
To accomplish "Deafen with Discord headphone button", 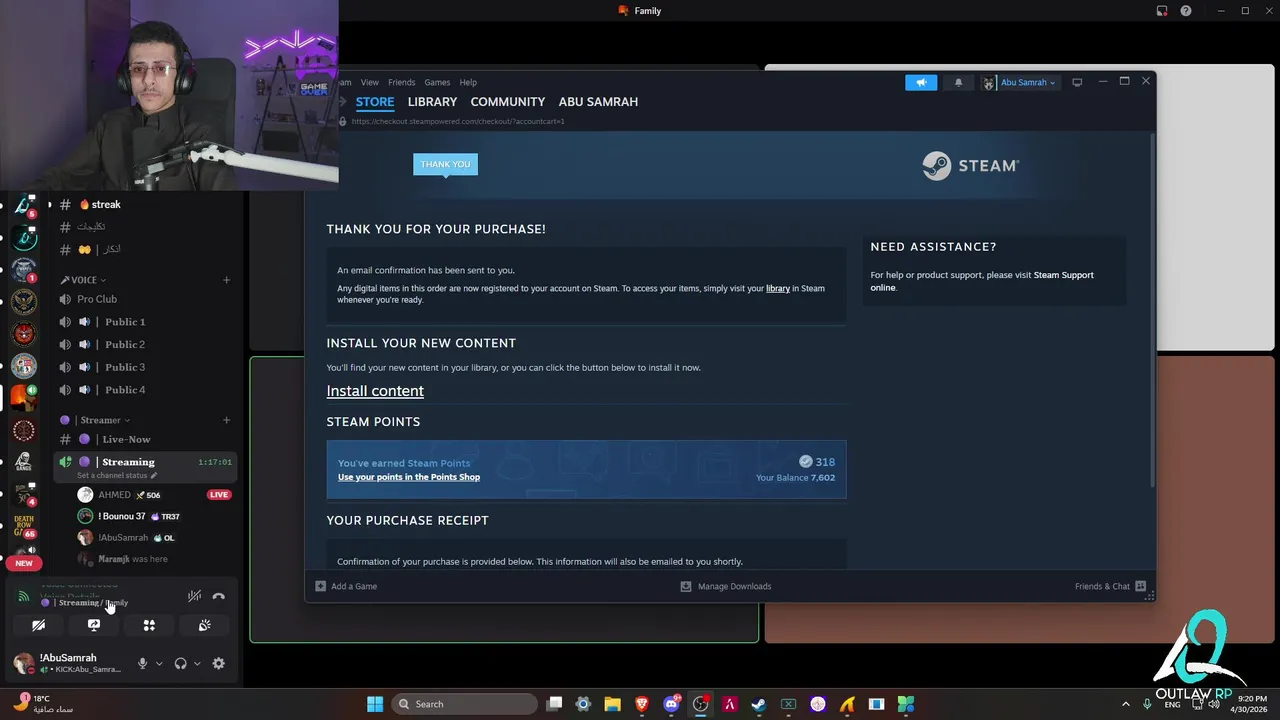I will (181, 664).
